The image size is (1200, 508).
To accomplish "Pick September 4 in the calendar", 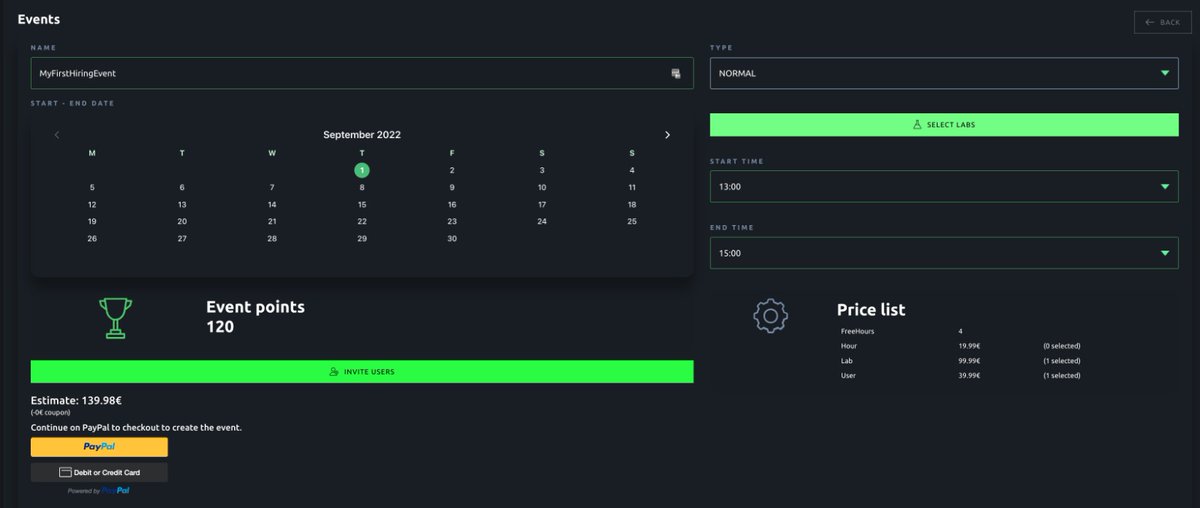I will pos(632,170).
